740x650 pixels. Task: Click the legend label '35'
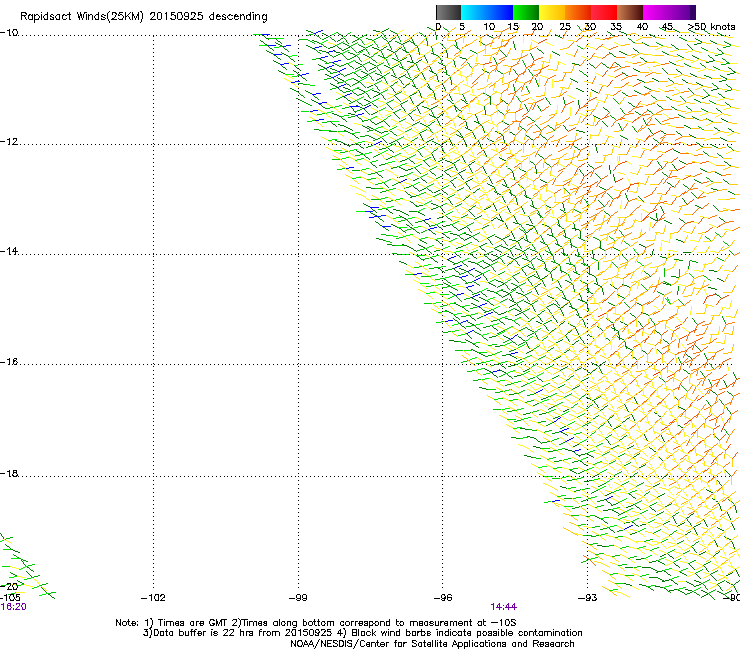(616, 27)
